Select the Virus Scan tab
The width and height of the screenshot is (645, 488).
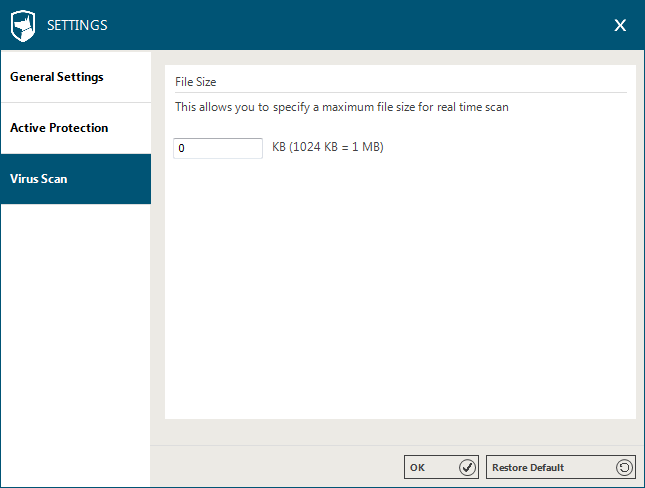click(76, 179)
